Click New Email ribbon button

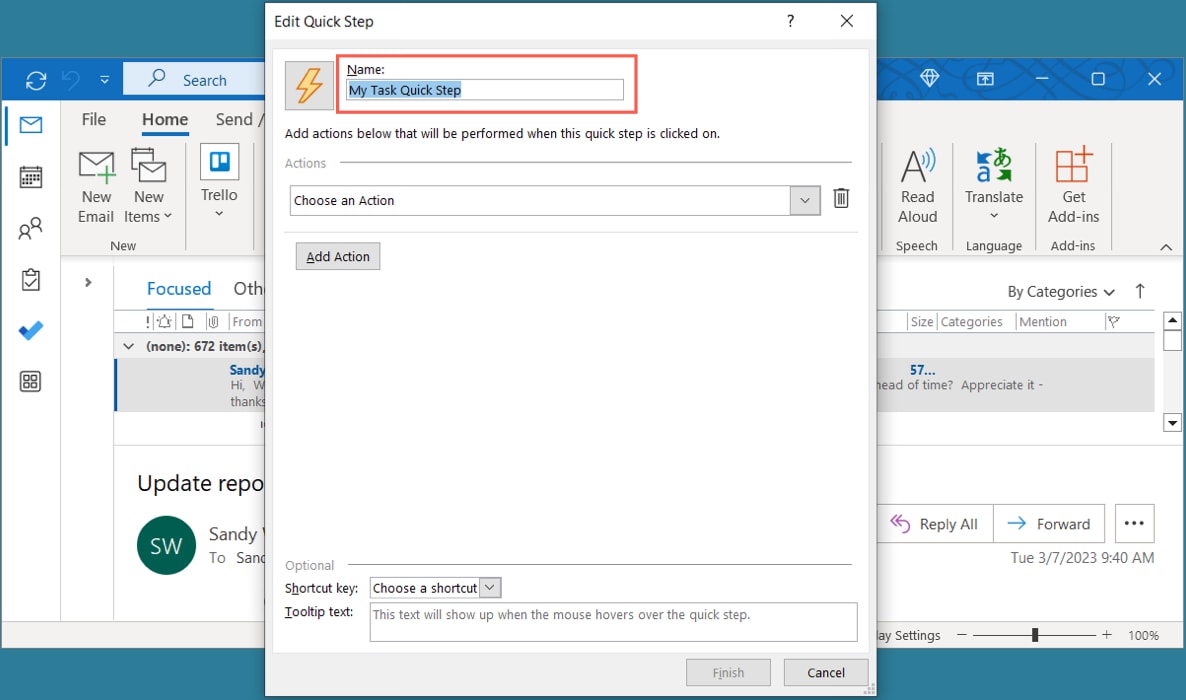pos(96,186)
